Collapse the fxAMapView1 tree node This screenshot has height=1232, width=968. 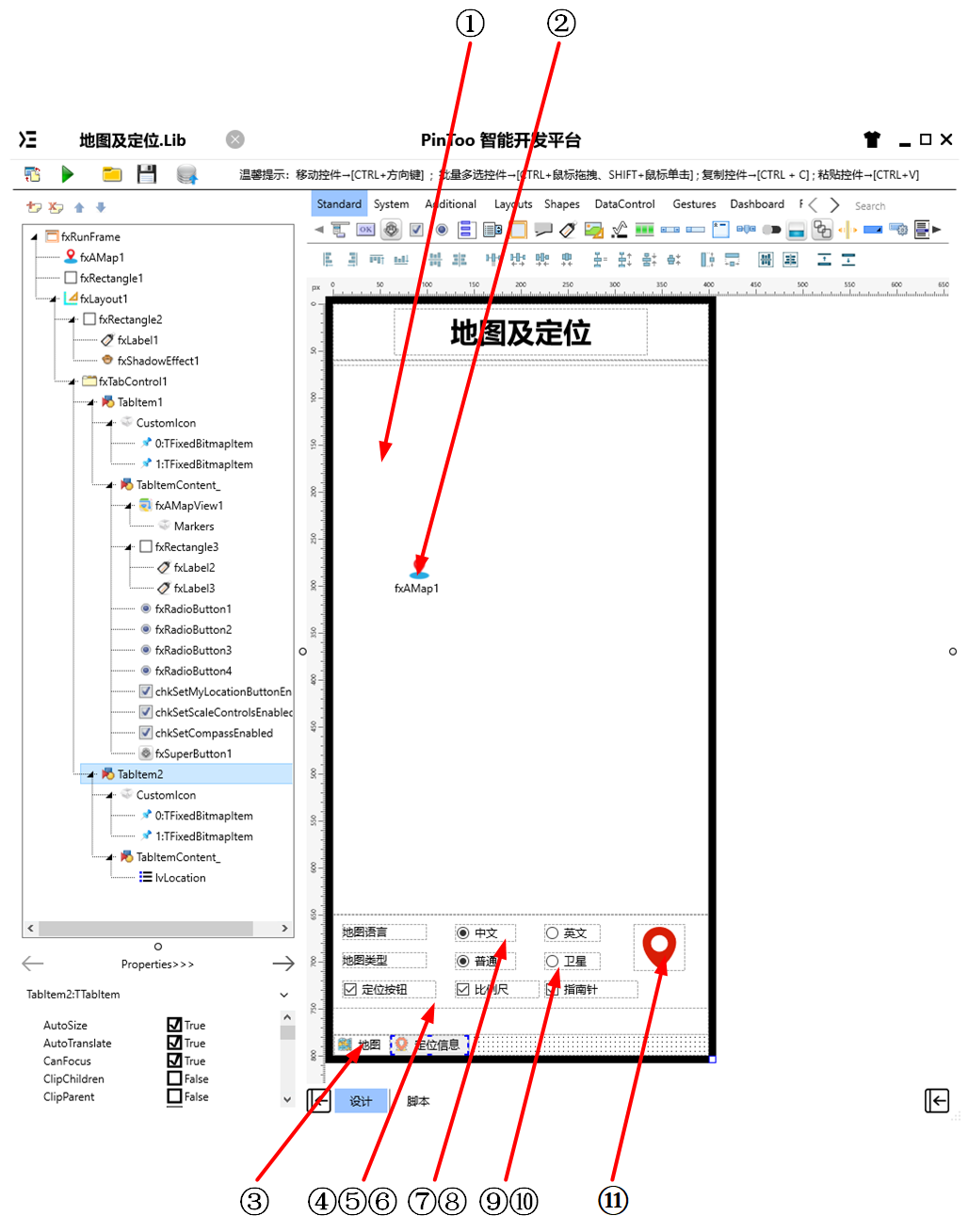click(x=129, y=506)
